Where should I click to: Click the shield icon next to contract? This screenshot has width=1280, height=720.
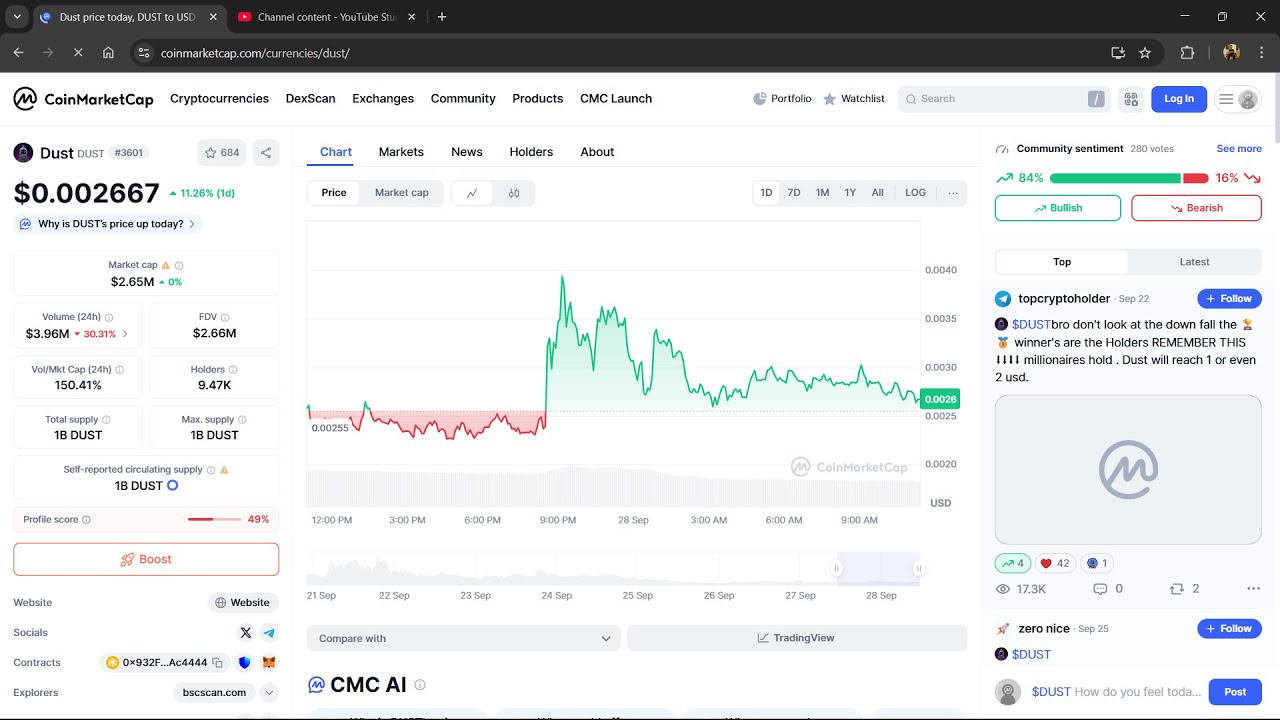(244, 663)
